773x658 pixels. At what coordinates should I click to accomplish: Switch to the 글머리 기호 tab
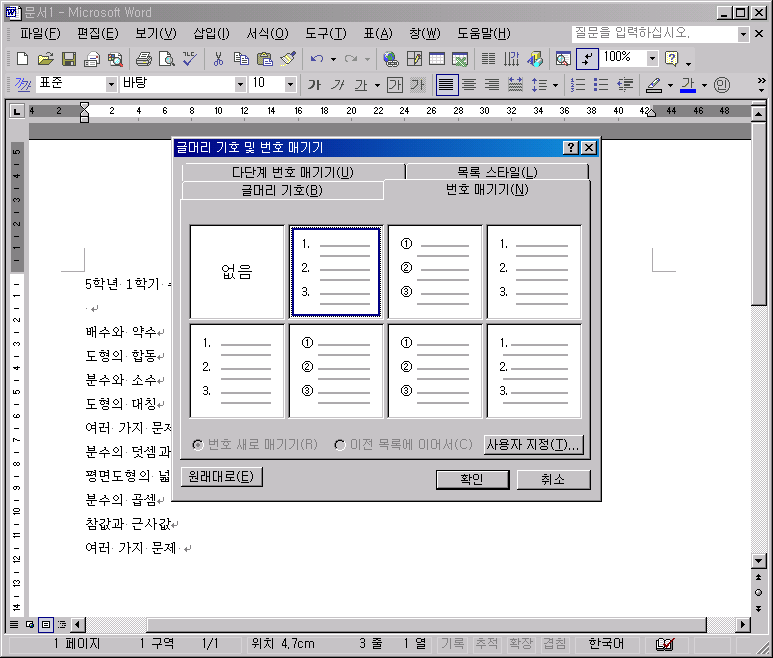click(x=282, y=190)
